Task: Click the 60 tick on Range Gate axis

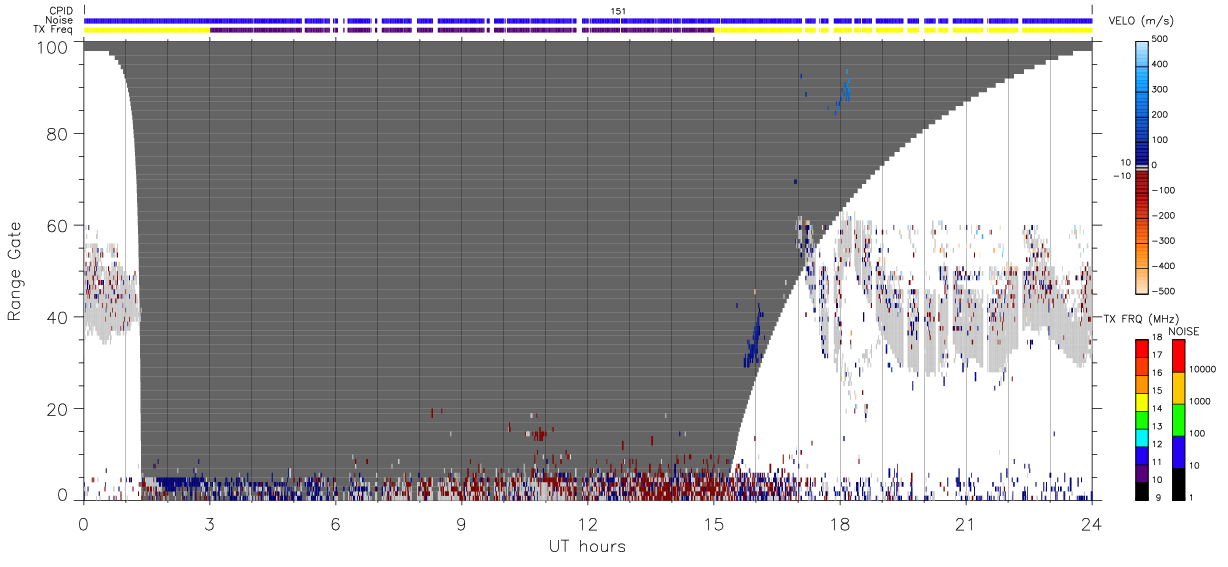Action: [56, 225]
